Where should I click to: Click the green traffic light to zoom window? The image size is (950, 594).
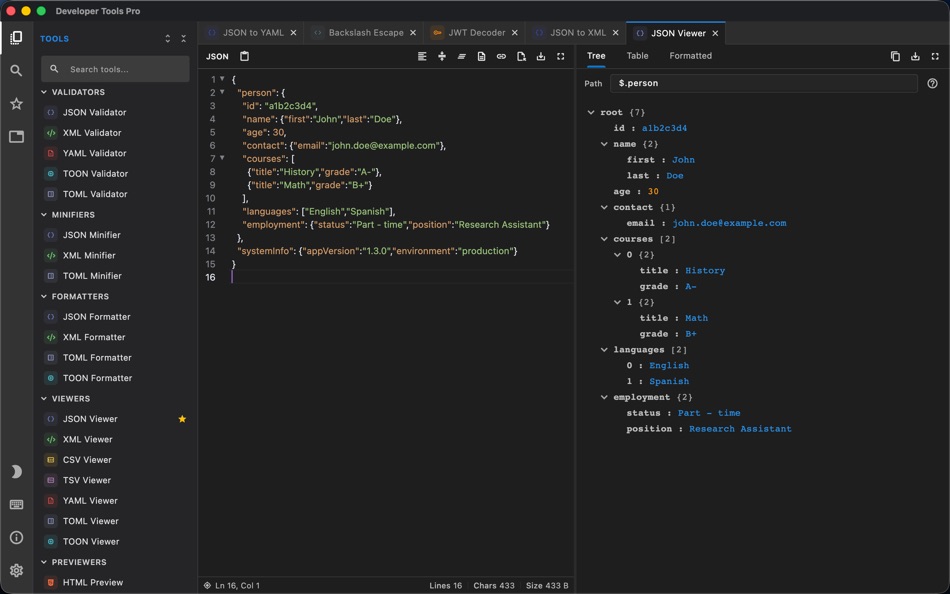(39, 10)
